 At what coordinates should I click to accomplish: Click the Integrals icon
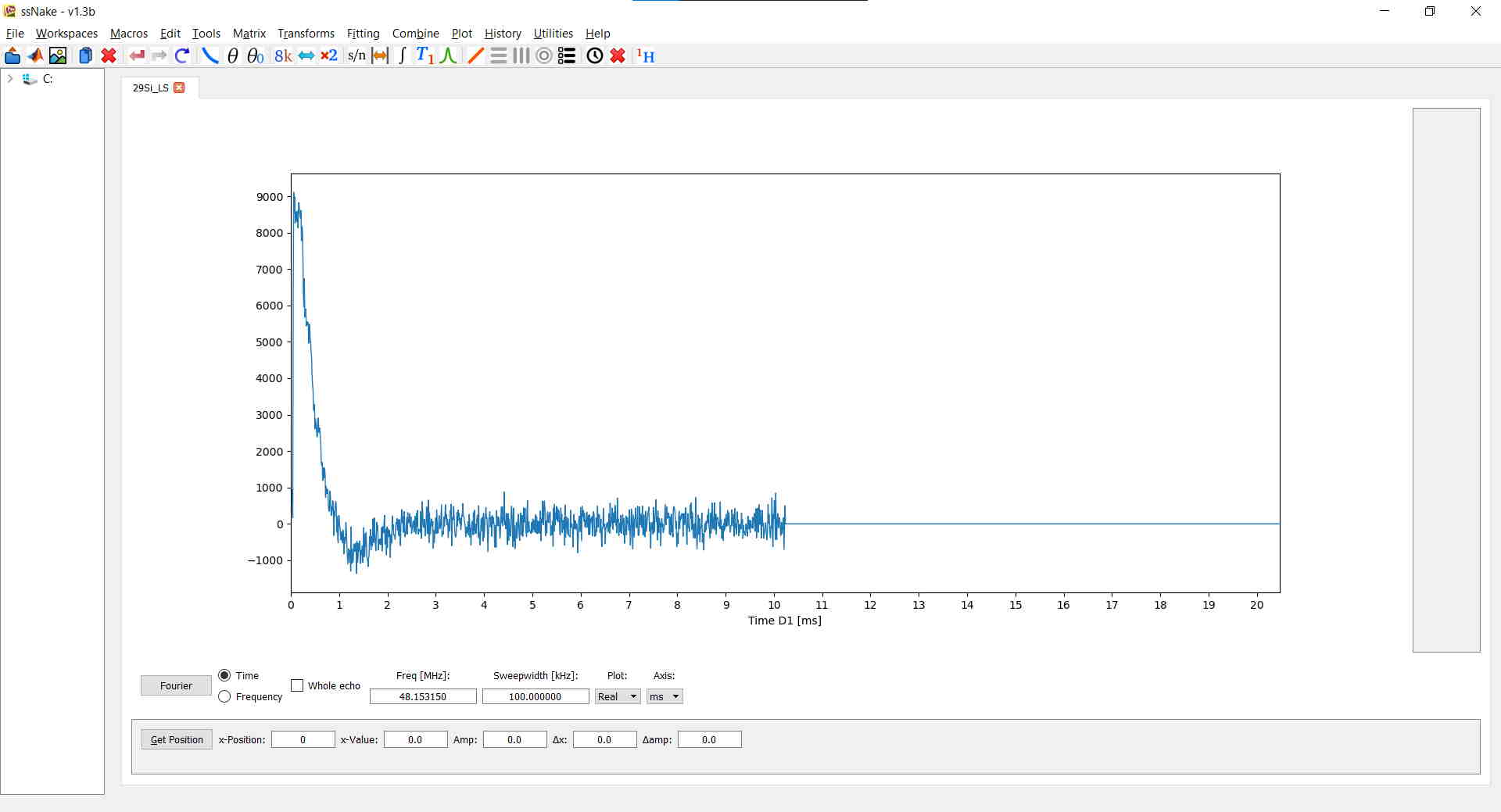point(402,55)
